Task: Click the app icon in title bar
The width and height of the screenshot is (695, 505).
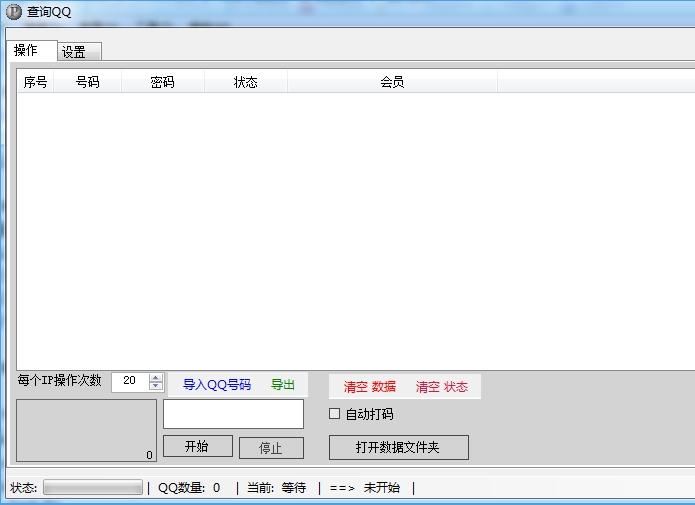Action: pos(14,11)
